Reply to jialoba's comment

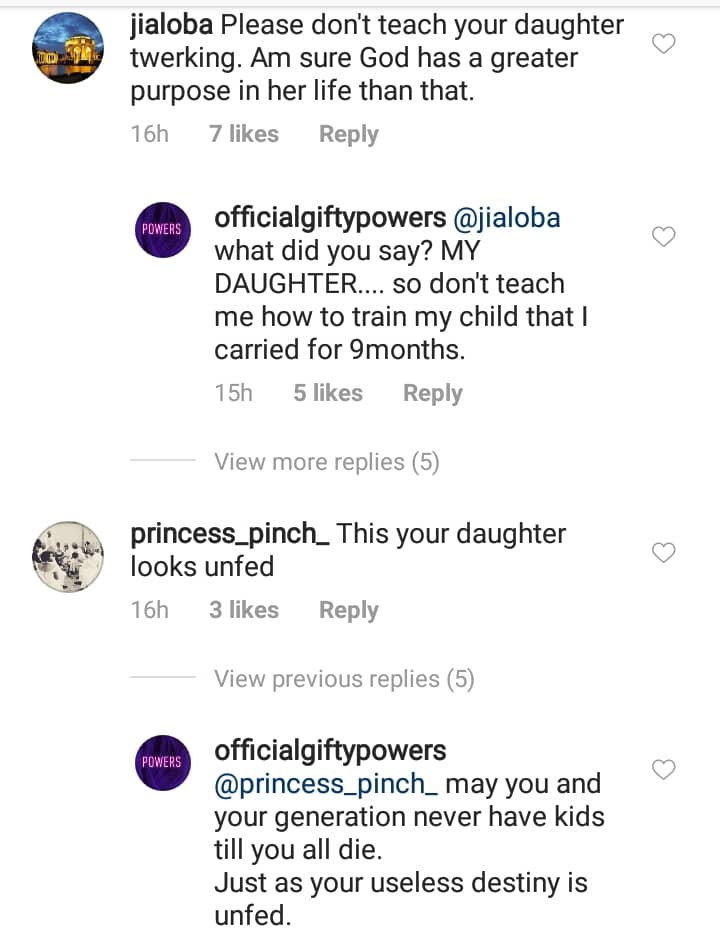(348, 134)
